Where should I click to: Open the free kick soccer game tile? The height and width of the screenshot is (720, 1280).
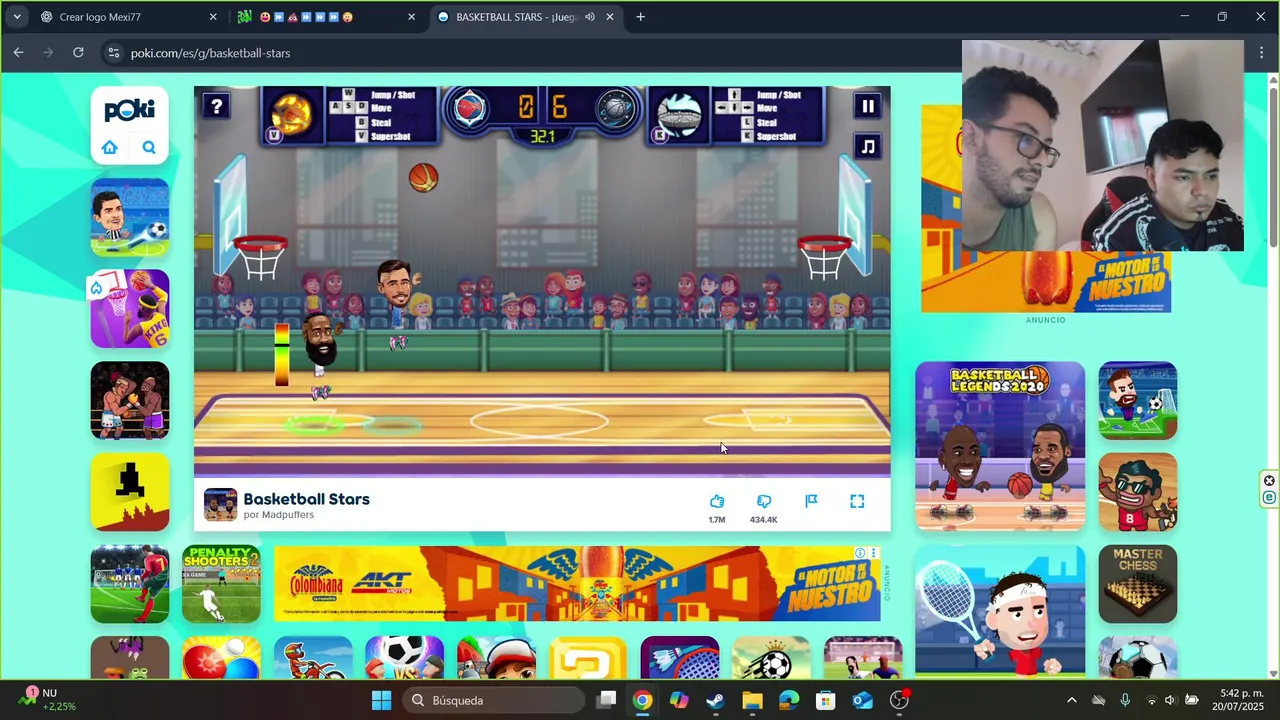[x=130, y=584]
